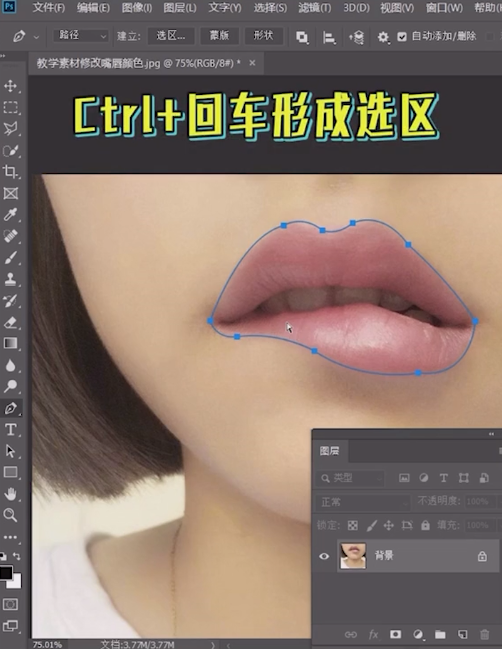The height and width of the screenshot is (649, 502).
Task: Open the 选择(S) menu
Action: click(270, 8)
